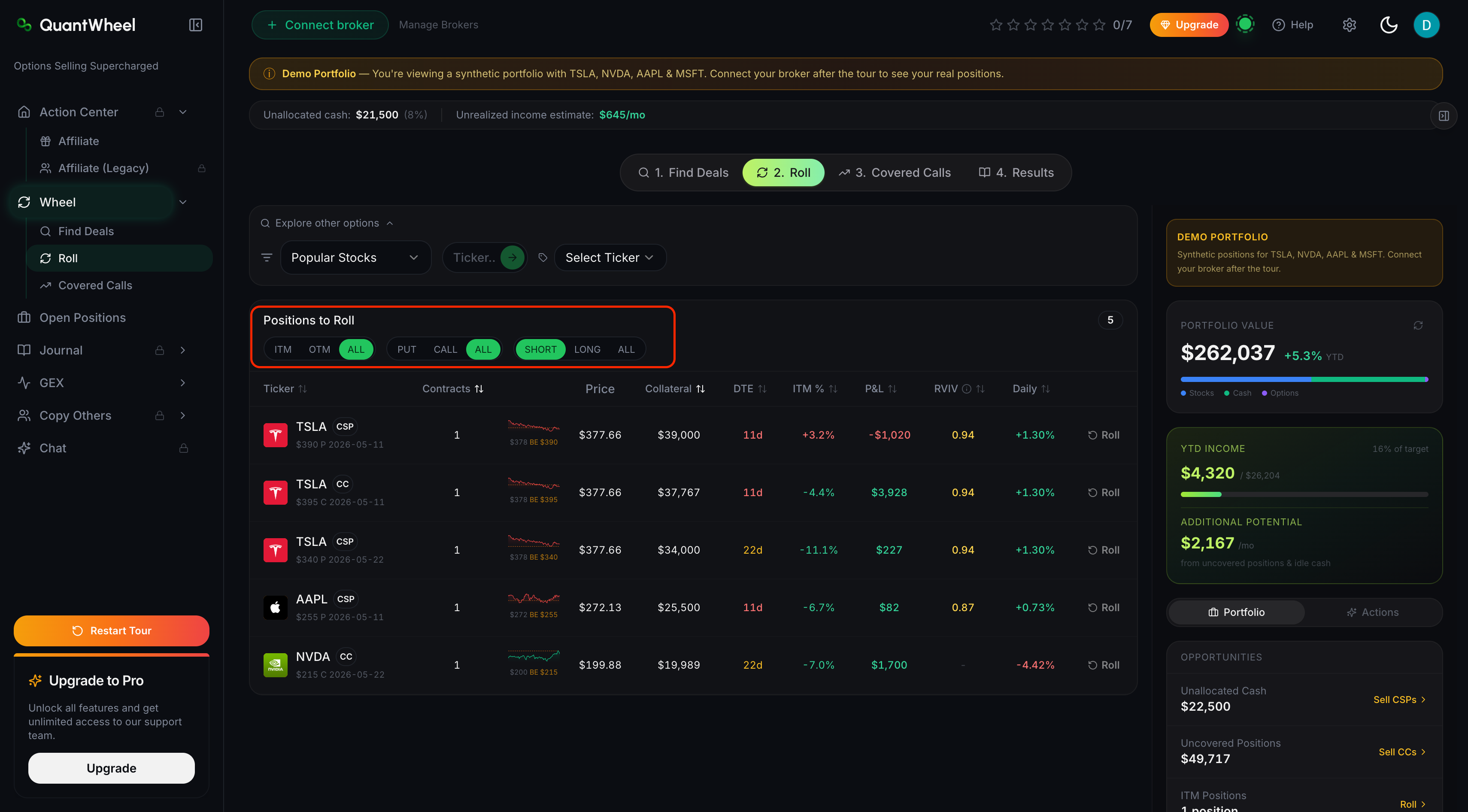Click the seventh rating star
Screen dimensions: 1468x812
(1099, 25)
